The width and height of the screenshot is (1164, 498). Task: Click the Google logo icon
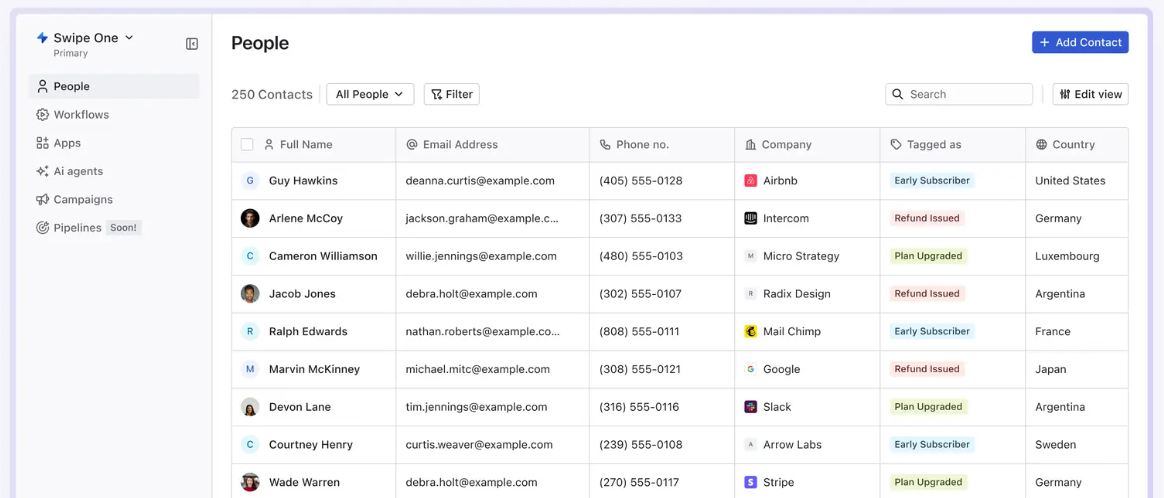click(x=751, y=369)
